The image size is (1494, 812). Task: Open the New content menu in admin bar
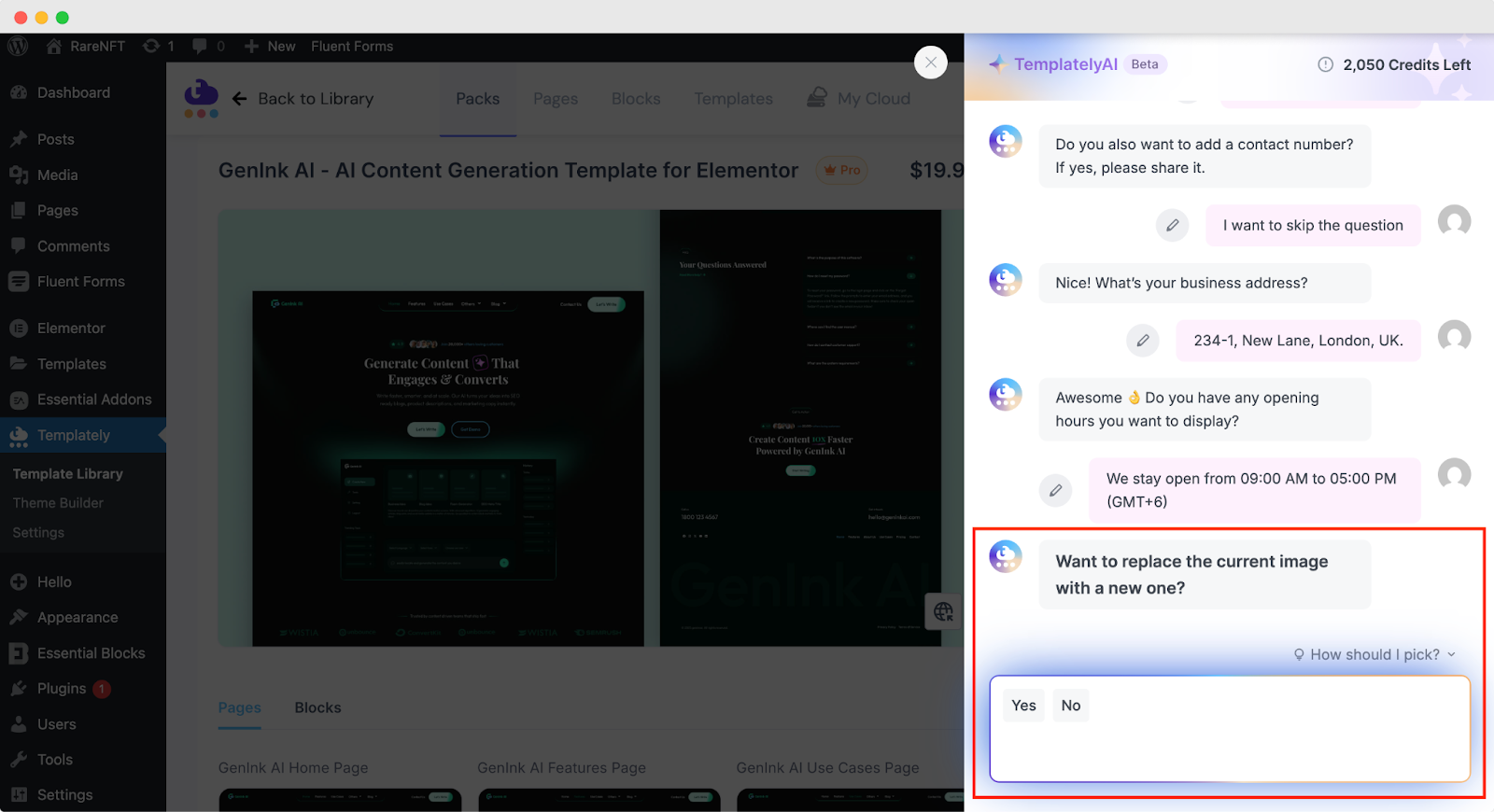click(x=270, y=46)
